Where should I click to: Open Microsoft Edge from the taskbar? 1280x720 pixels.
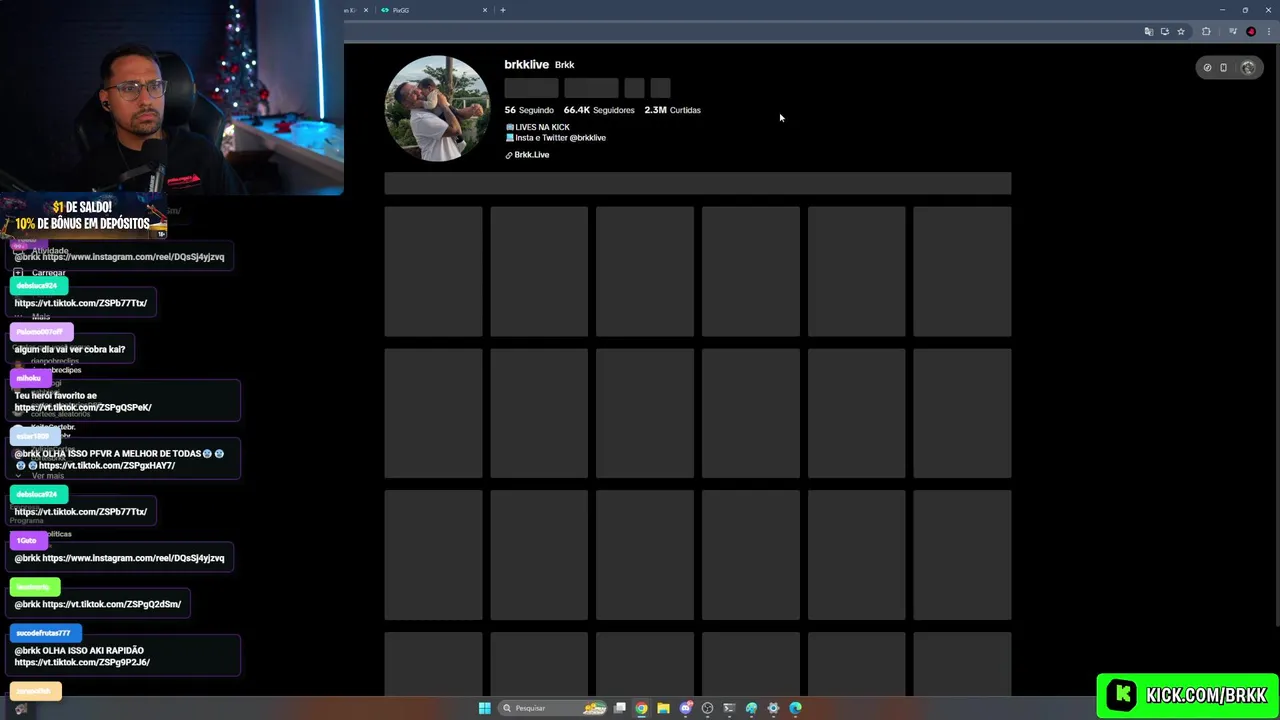click(795, 708)
